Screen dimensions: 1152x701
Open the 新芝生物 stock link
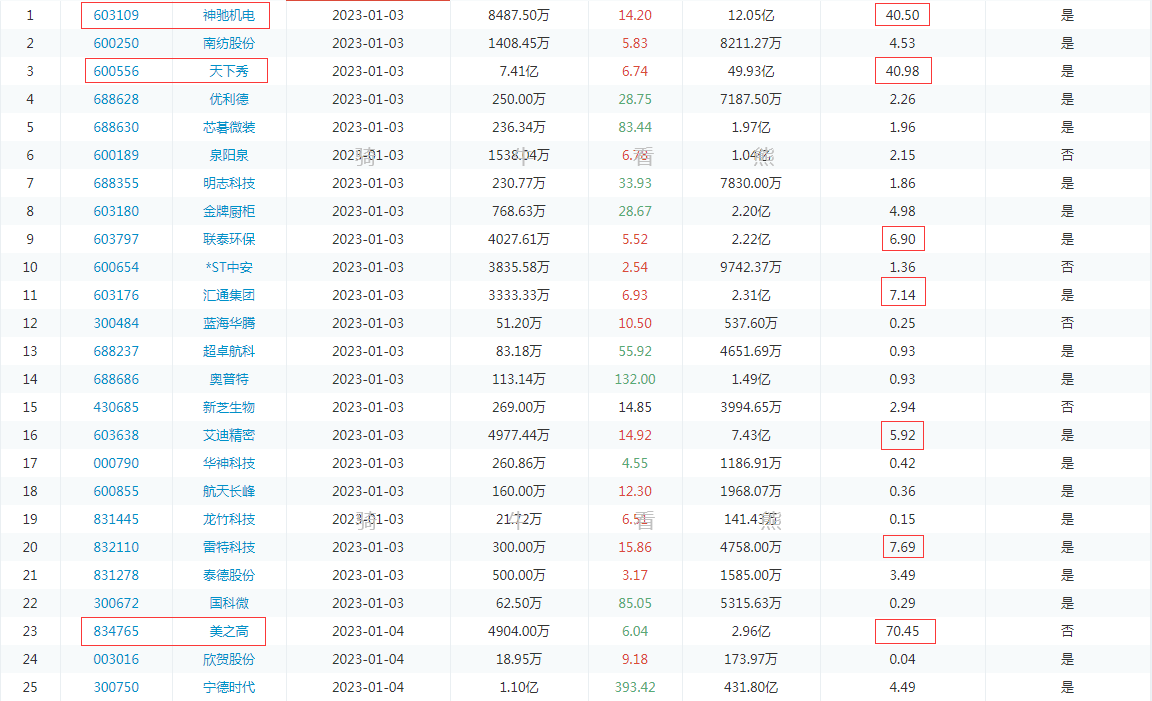click(x=228, y=407)
